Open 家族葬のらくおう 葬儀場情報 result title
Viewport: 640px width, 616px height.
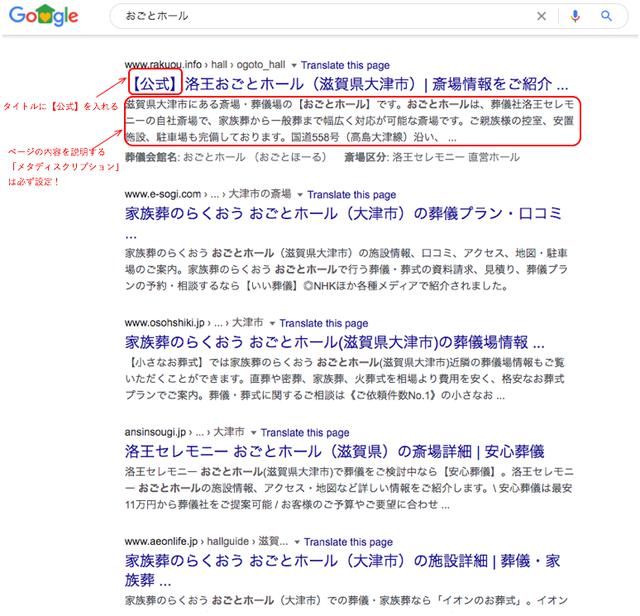[335, 342]
